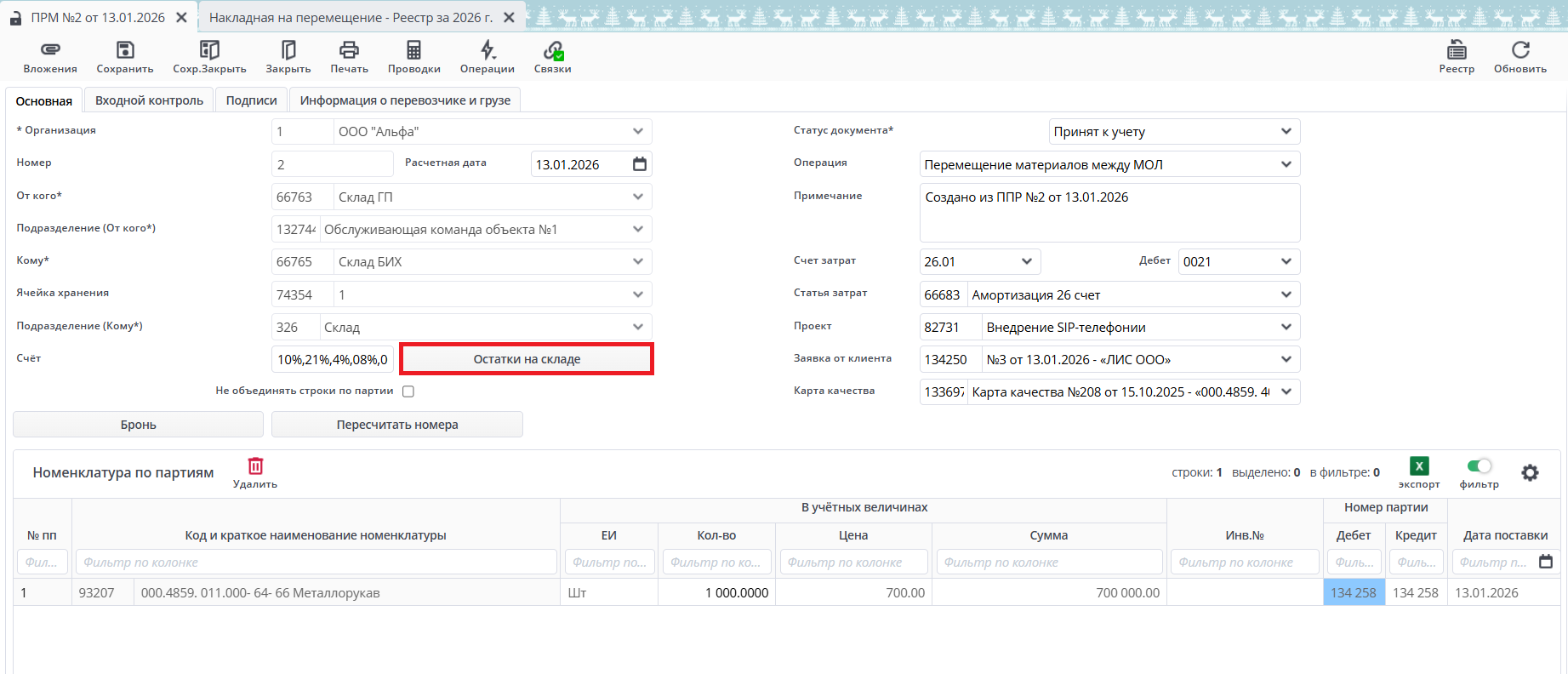1568x674 pixels.
Task: Toggle the фильтр switch off
Action: [1480, 466]
